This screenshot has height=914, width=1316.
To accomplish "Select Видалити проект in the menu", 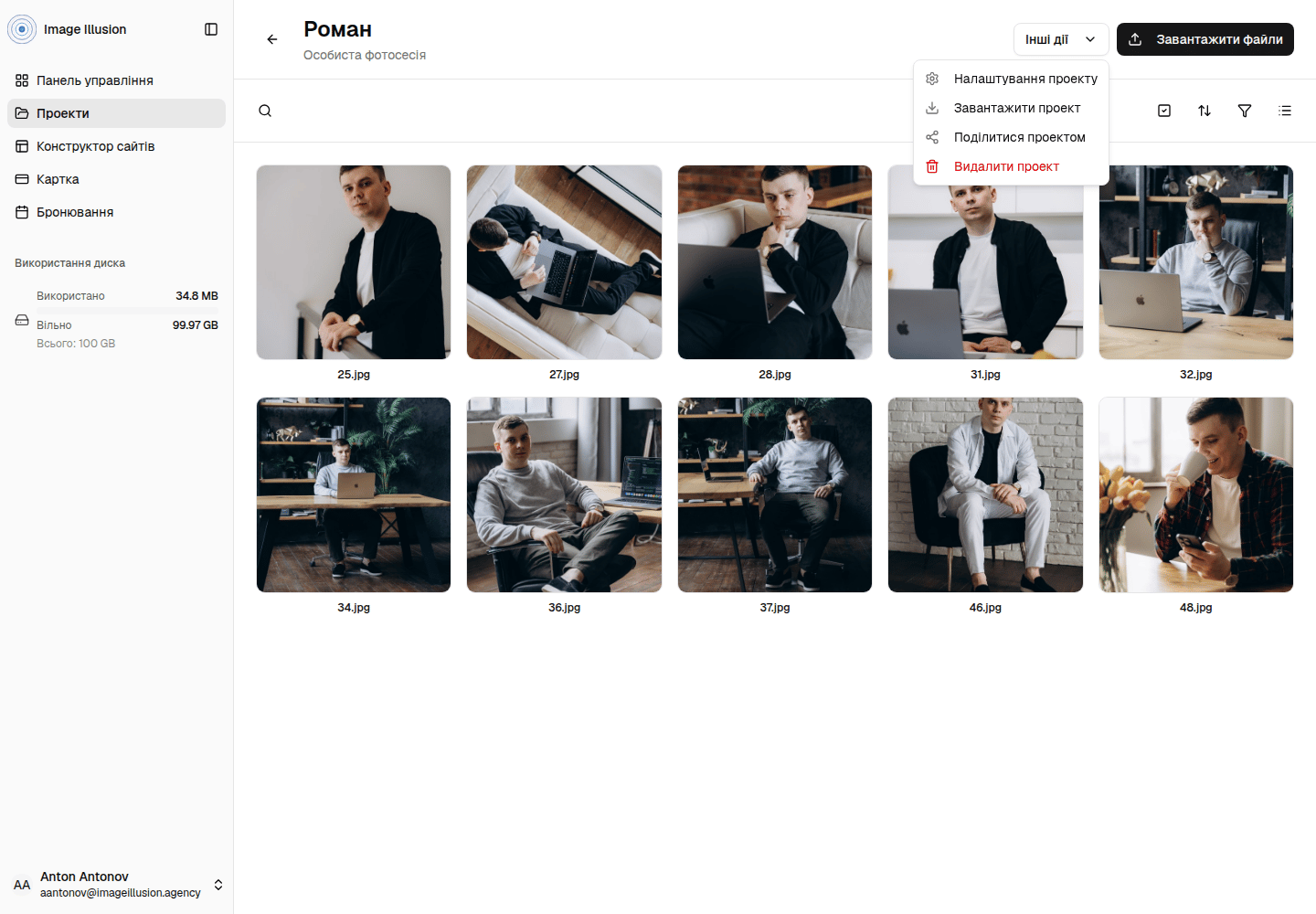I will [1012, 166].
